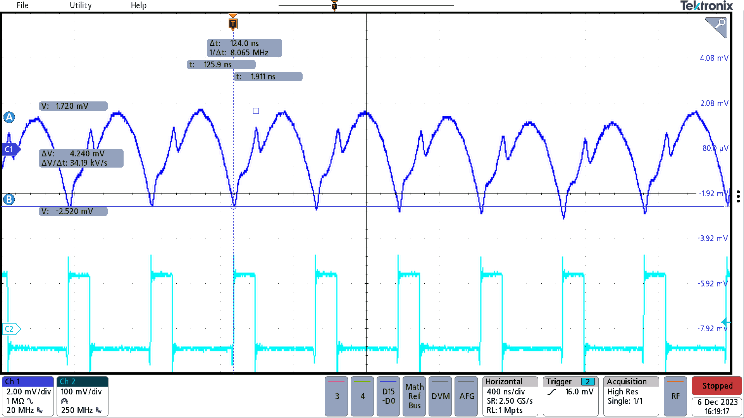Open the File menu

[x=22, y=6]
